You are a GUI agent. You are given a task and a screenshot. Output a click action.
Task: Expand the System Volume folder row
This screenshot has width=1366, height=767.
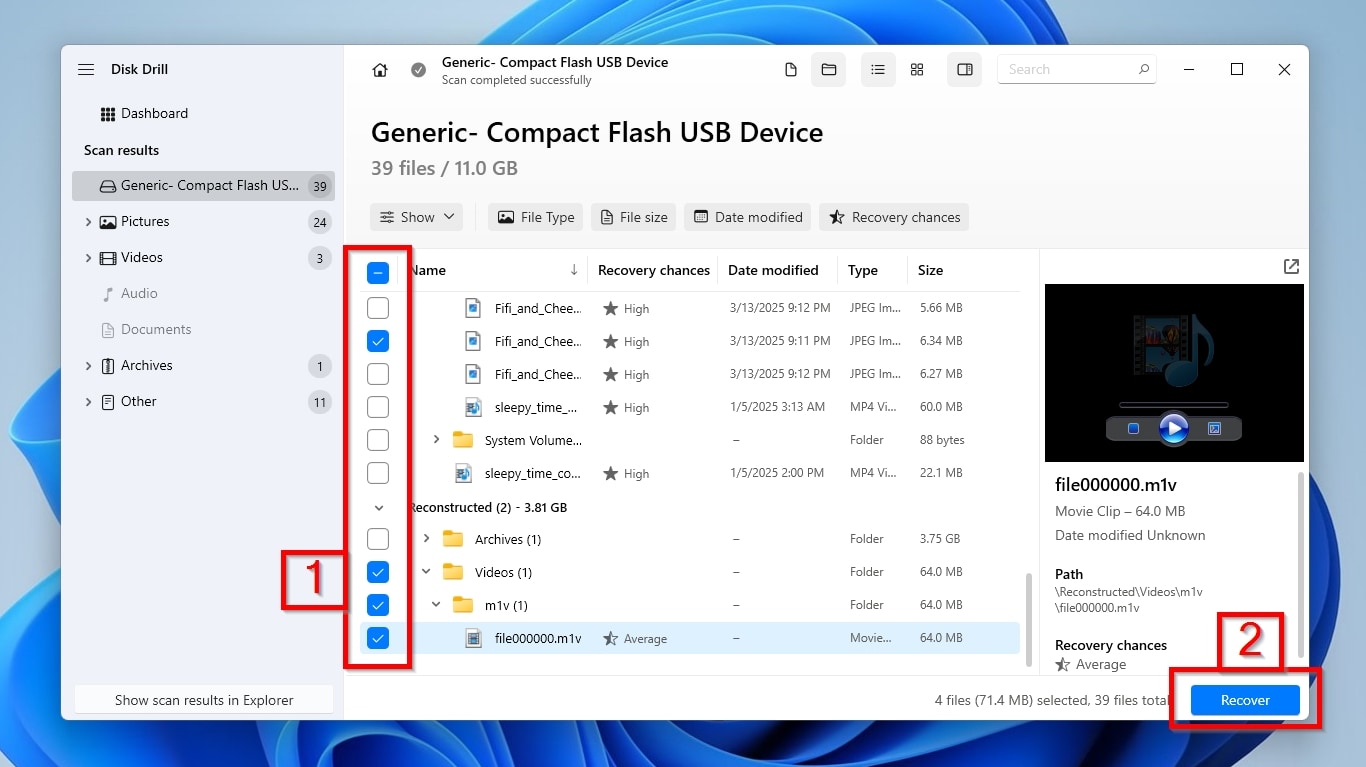pyautogui.click(x=436, y=440)
